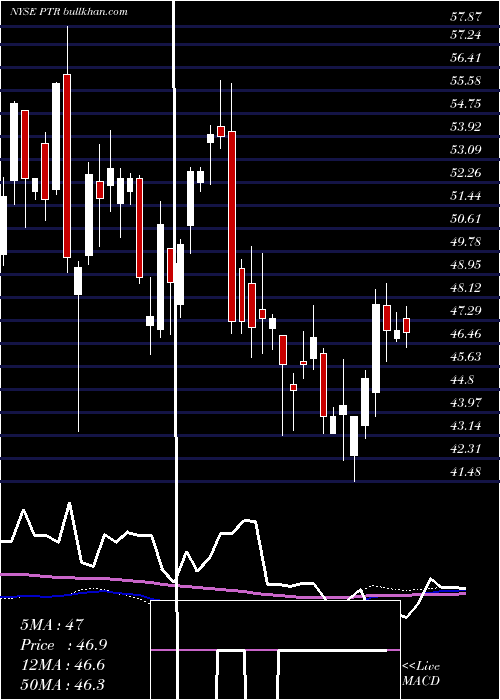This screenshot has width=500, height=700.
Task: Click the 57.24 price axis label
Action: 466,34
